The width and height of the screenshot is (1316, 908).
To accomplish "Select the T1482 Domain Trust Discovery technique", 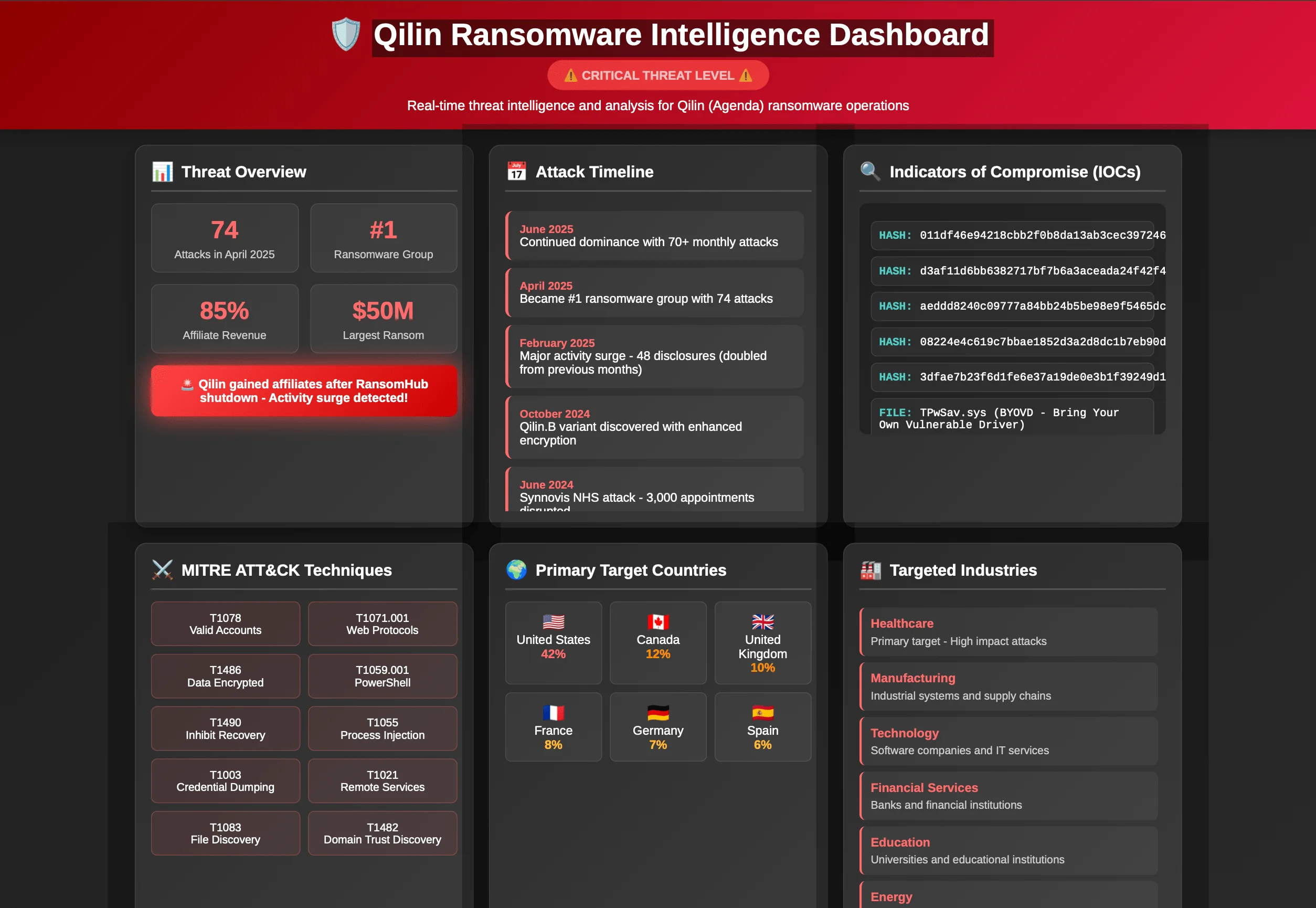I will (382, 833).
